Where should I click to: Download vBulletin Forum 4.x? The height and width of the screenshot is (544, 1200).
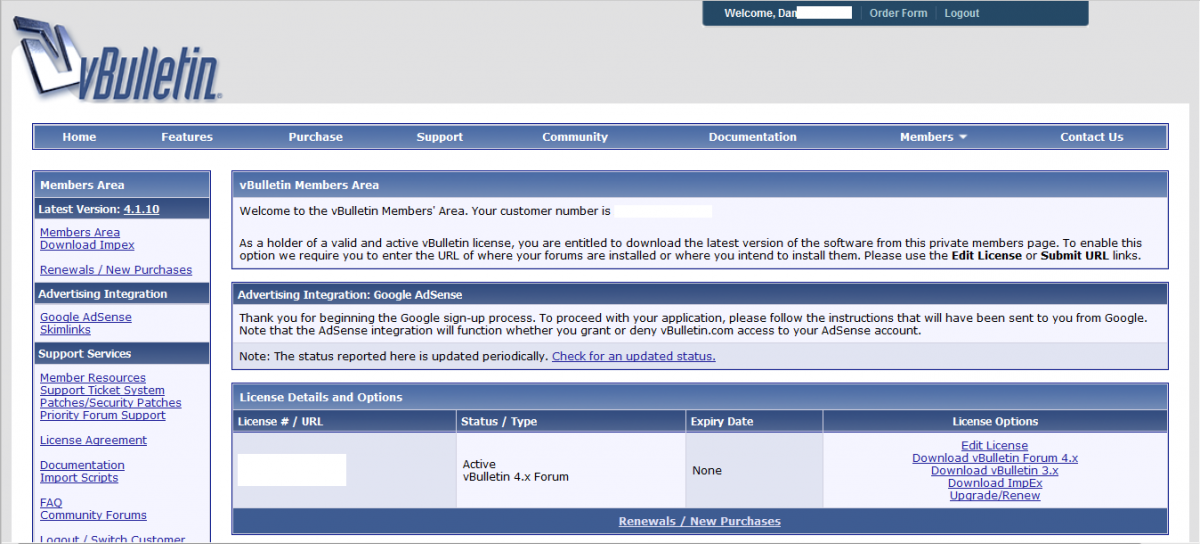click(995, 458)
